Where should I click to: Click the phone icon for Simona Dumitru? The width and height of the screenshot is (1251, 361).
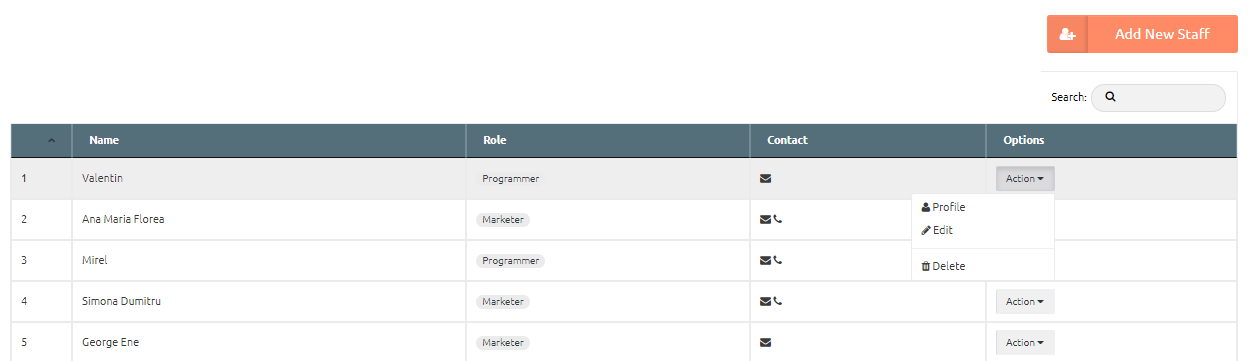[778, 301]
